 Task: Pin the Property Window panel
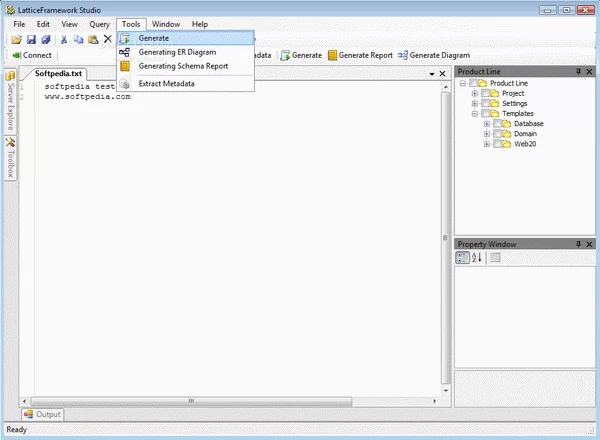point(579,244)
